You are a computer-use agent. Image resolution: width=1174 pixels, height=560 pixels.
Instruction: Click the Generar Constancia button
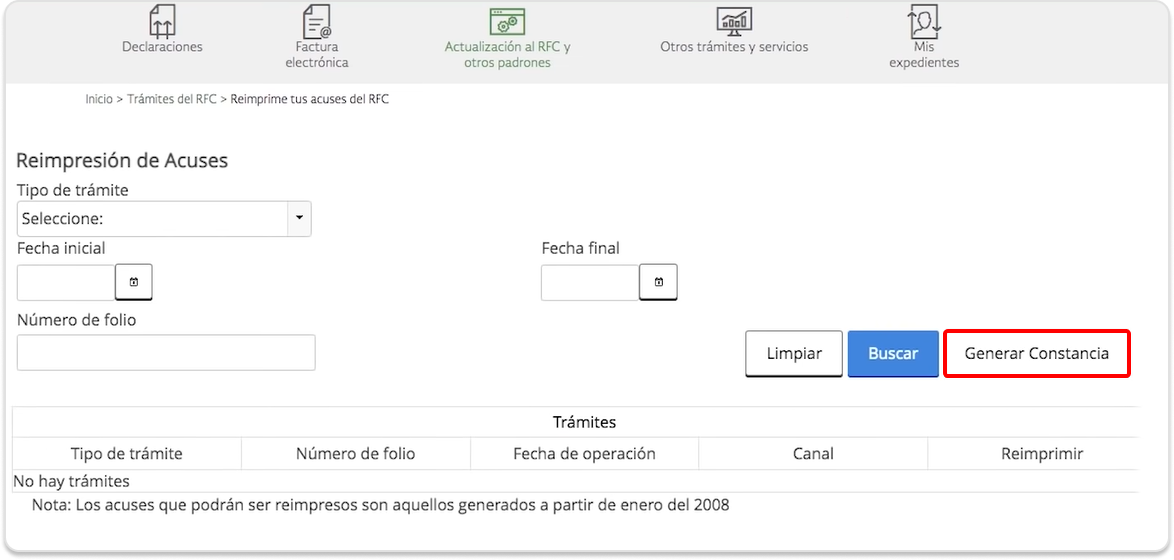tap(1037, 354)
